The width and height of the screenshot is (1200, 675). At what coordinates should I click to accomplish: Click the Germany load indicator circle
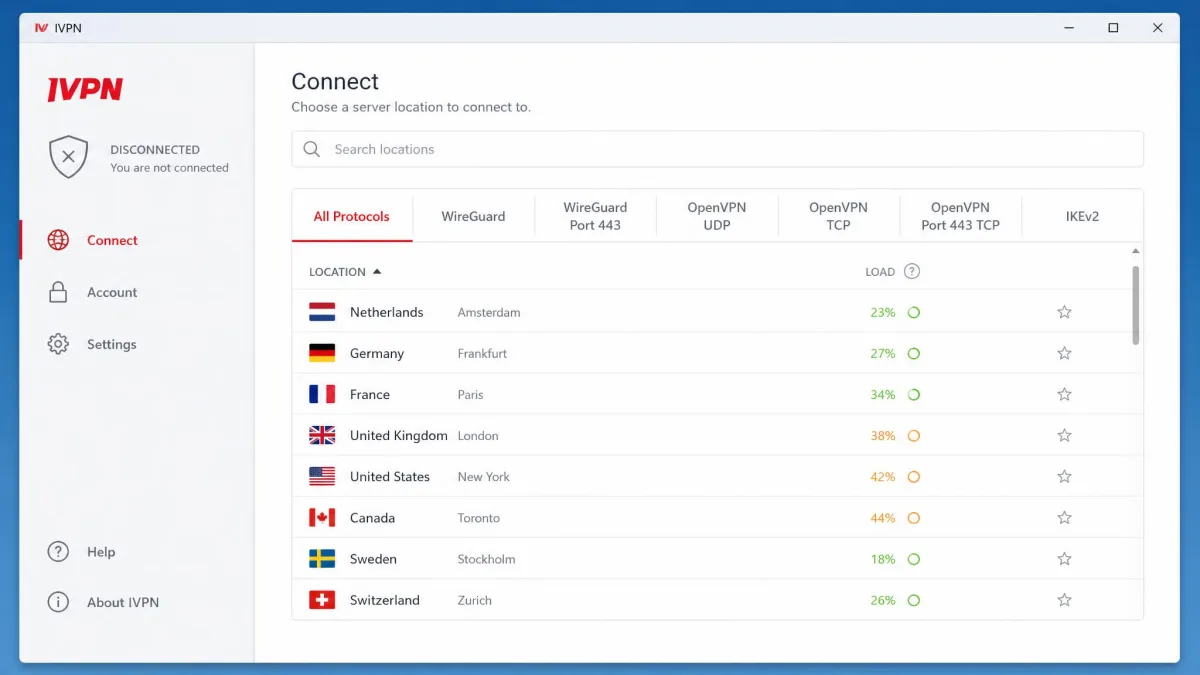[x=913, y=353]
